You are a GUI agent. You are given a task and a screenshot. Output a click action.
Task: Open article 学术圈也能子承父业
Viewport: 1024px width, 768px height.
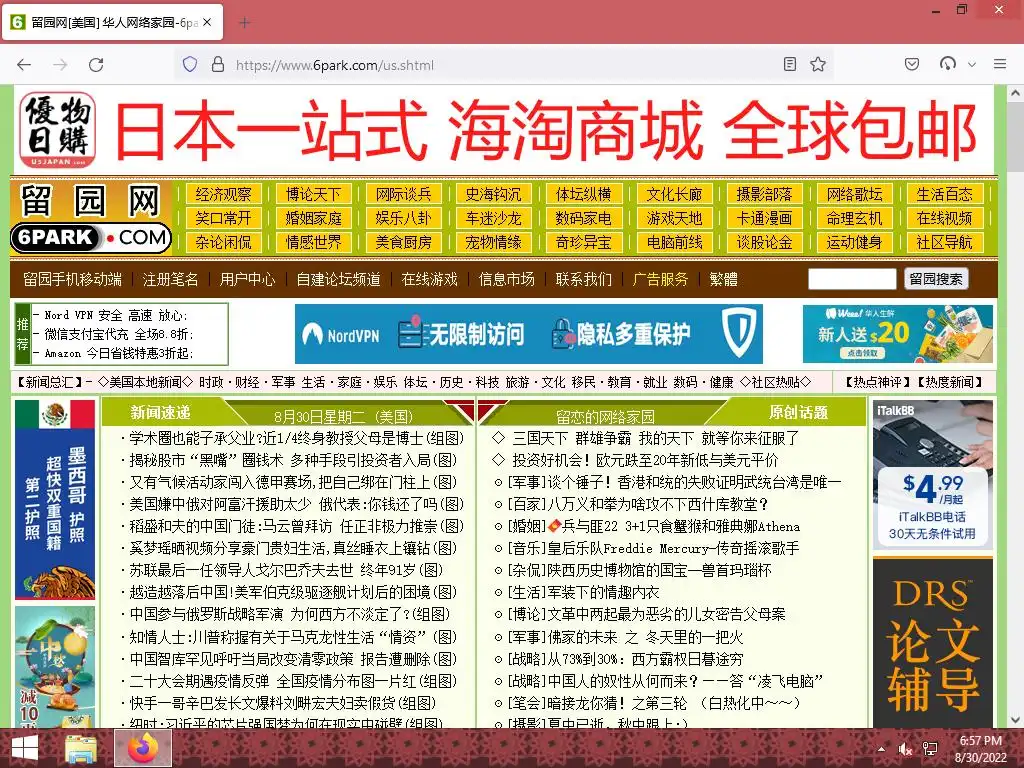[296, 438]
